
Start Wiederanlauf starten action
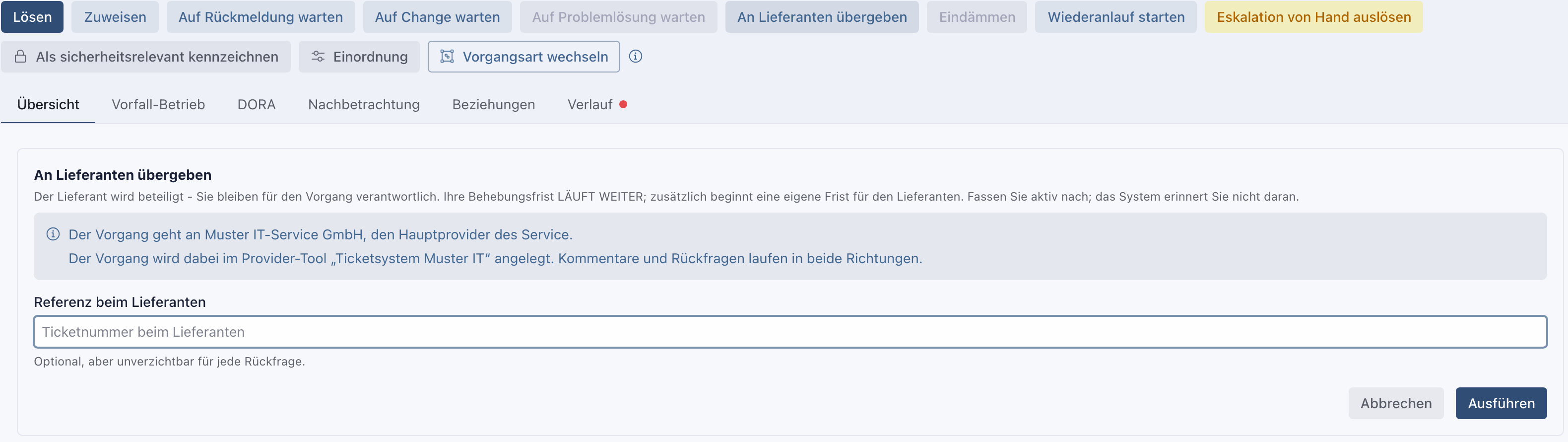(x=1116, y=17)
